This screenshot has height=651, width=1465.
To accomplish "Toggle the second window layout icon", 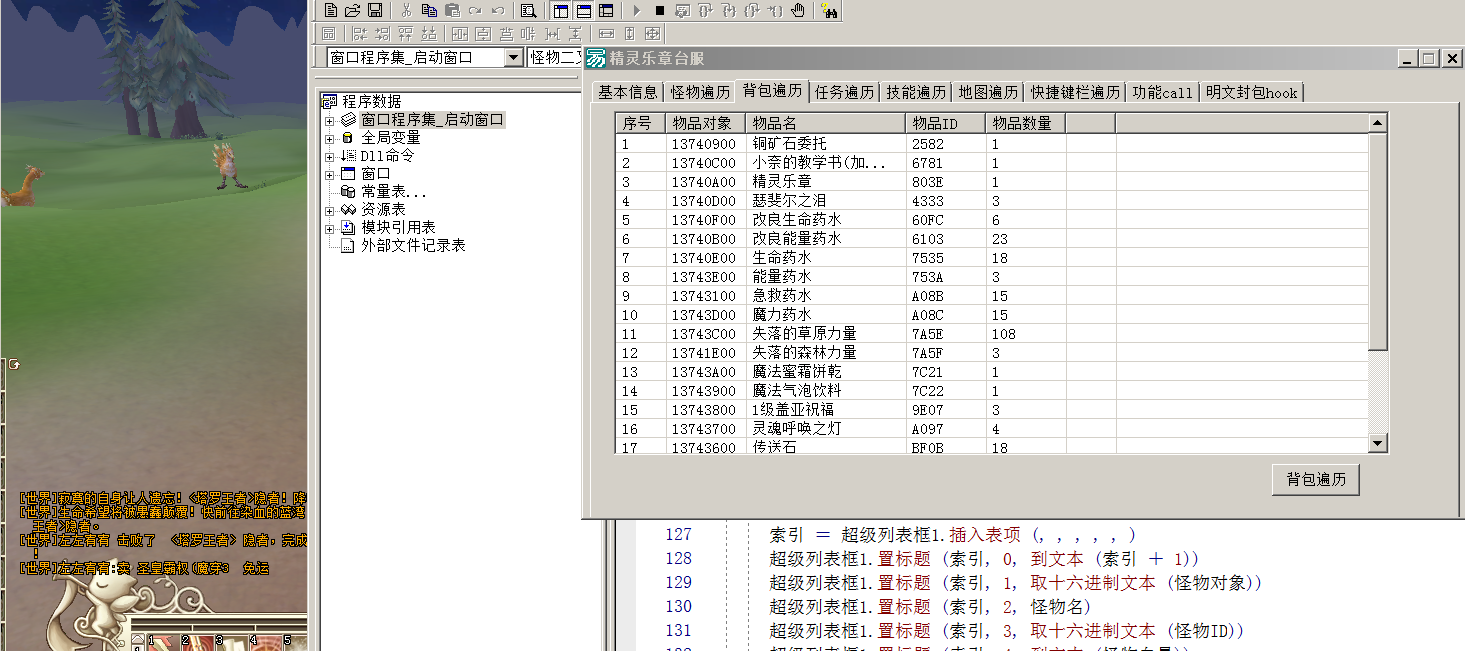I will [583, 10].
